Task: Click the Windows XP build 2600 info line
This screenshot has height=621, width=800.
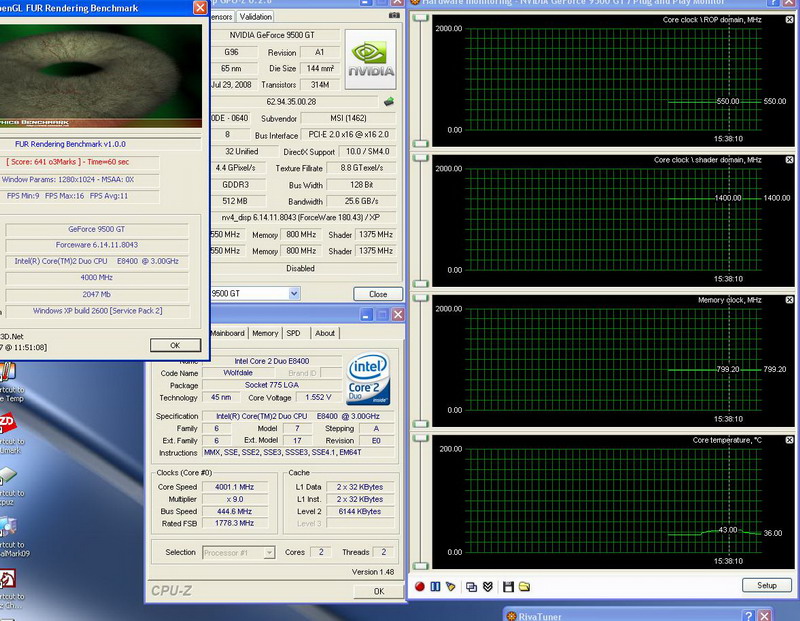Action: point(97,311)
